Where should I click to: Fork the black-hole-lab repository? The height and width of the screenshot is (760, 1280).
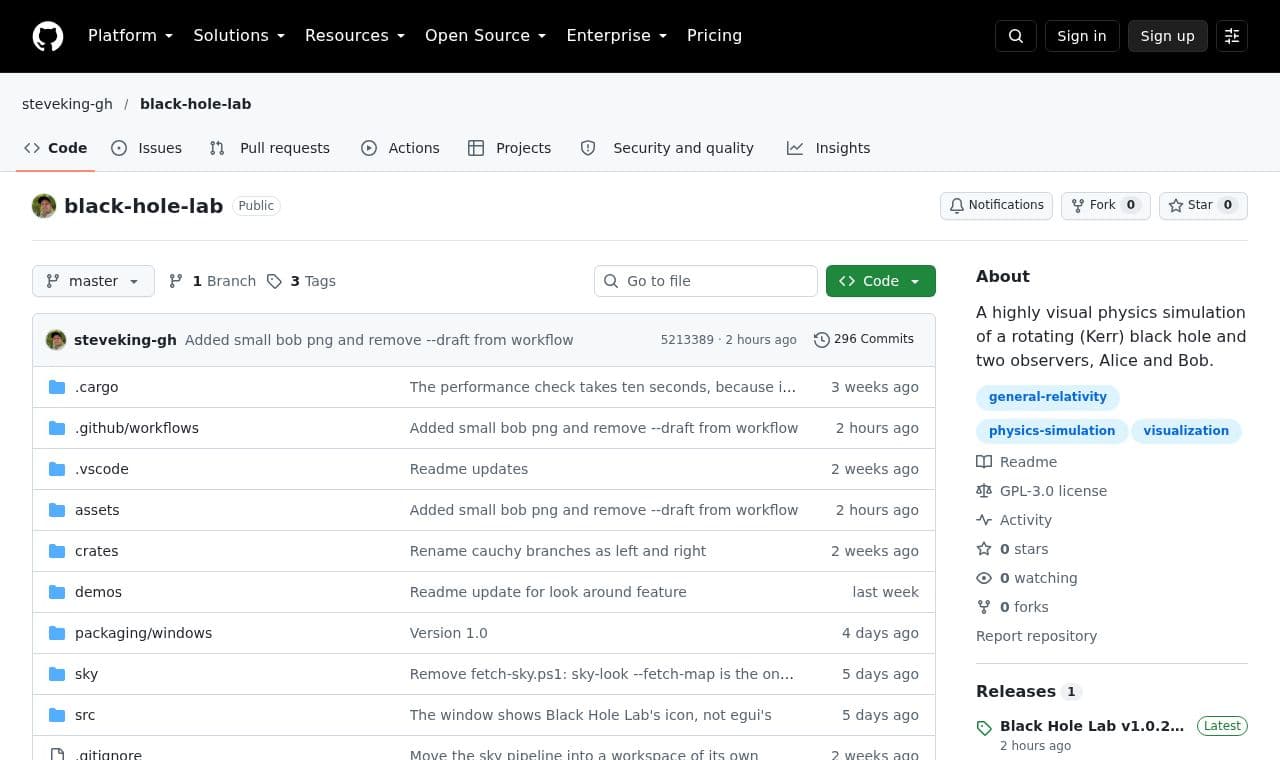[1106, 206]
